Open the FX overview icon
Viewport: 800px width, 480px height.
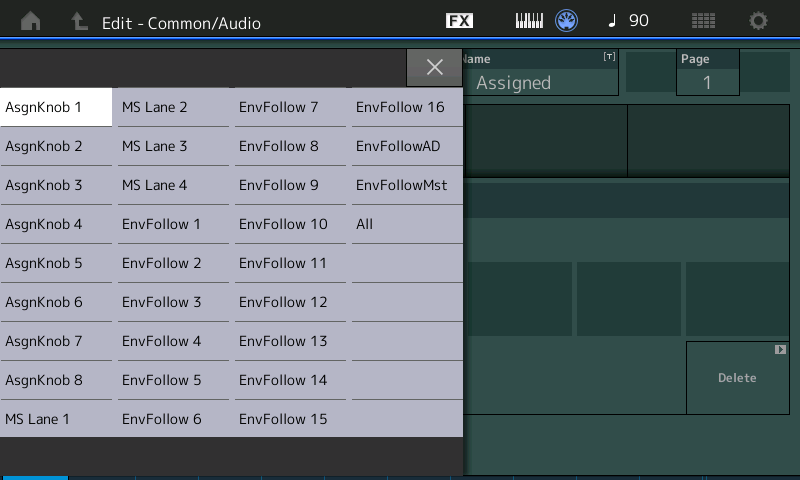point(459,21)
